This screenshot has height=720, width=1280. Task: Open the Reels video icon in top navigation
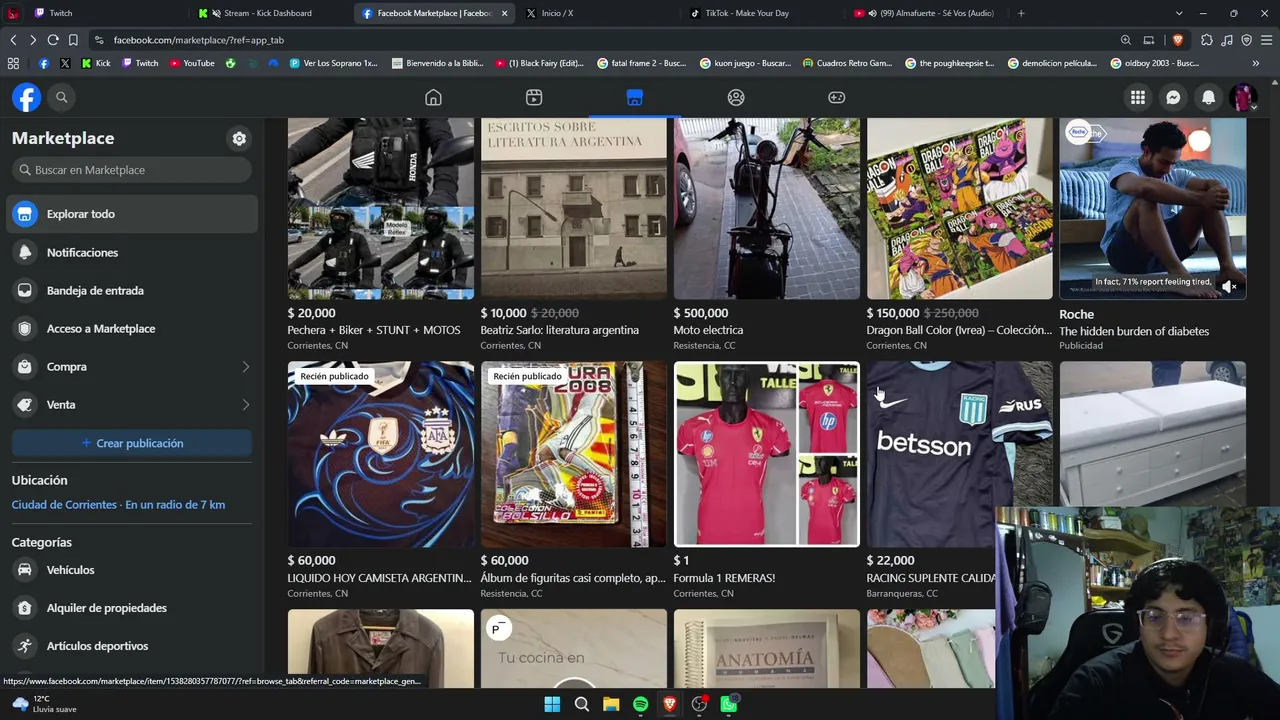pos(534,97)
